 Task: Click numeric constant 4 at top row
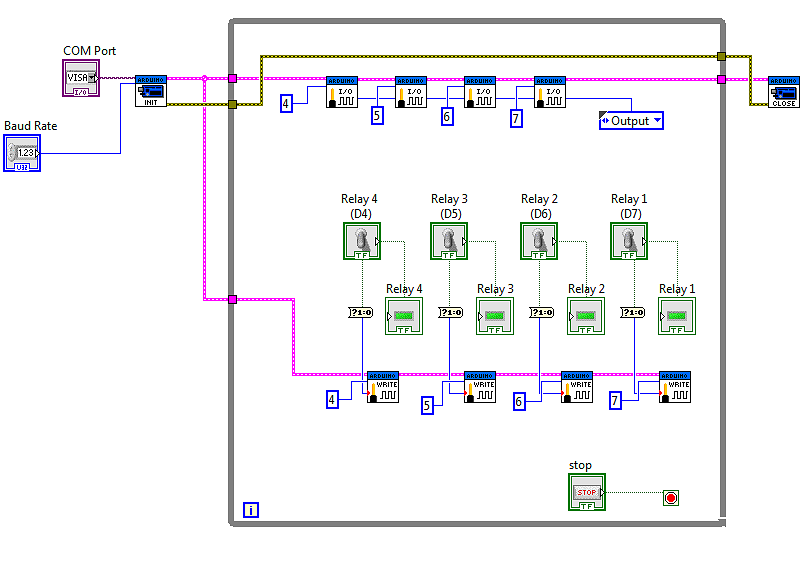coord(286,104)
